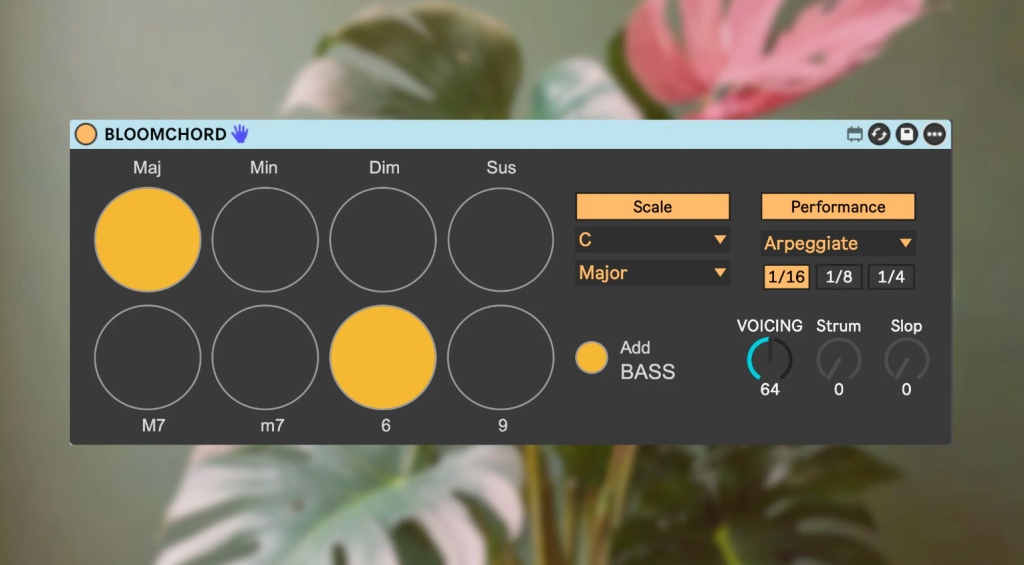The height and width of the screenshot is (565, 1024).
Task: Toggle the BLOOMCHORD device activator circle
Action: [x=86, y=134]
